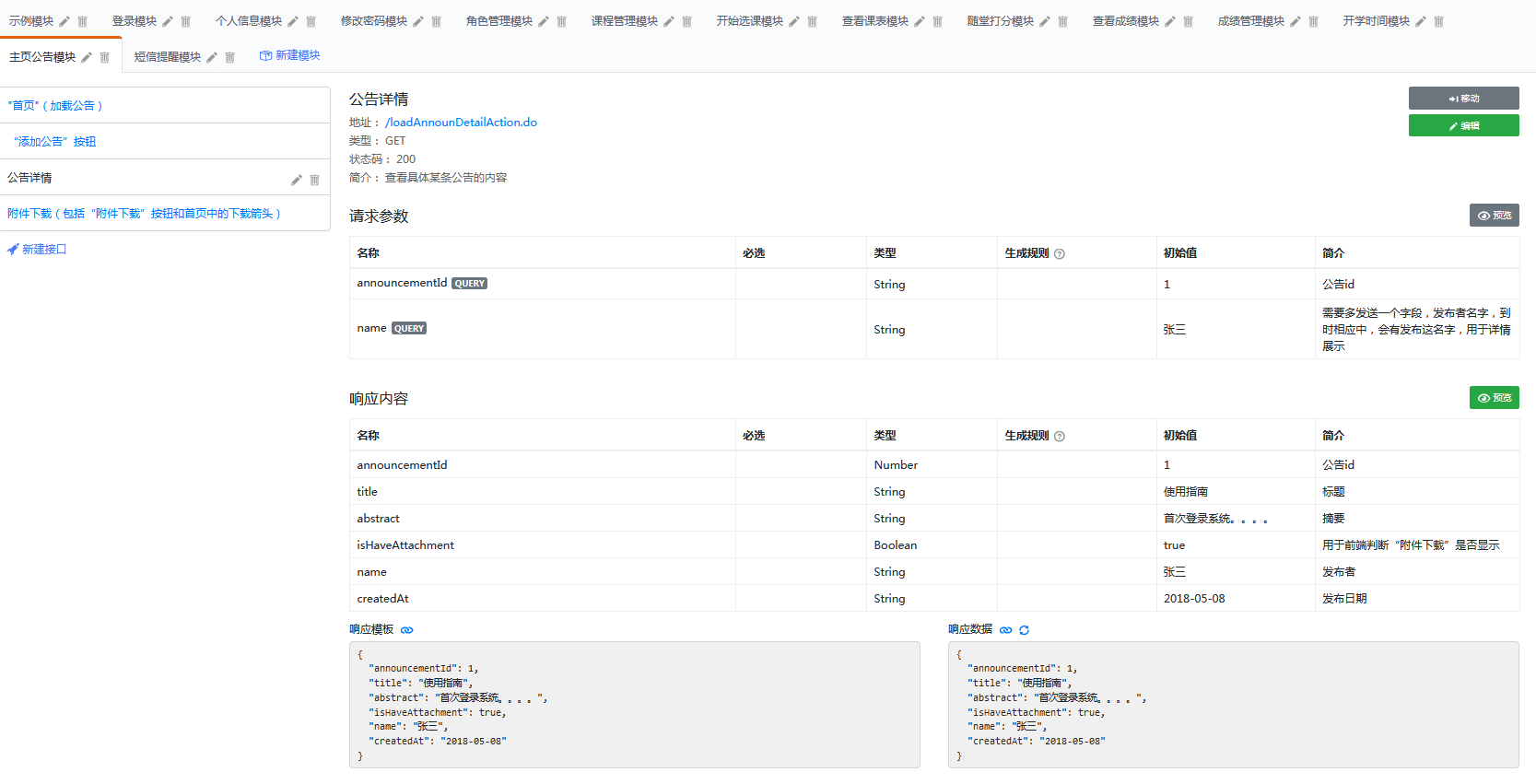The width and height of the screenshot is (1536, 784).
Task: Preview the 响应内容 with green 预览 button
Action: pos(1495,397)
